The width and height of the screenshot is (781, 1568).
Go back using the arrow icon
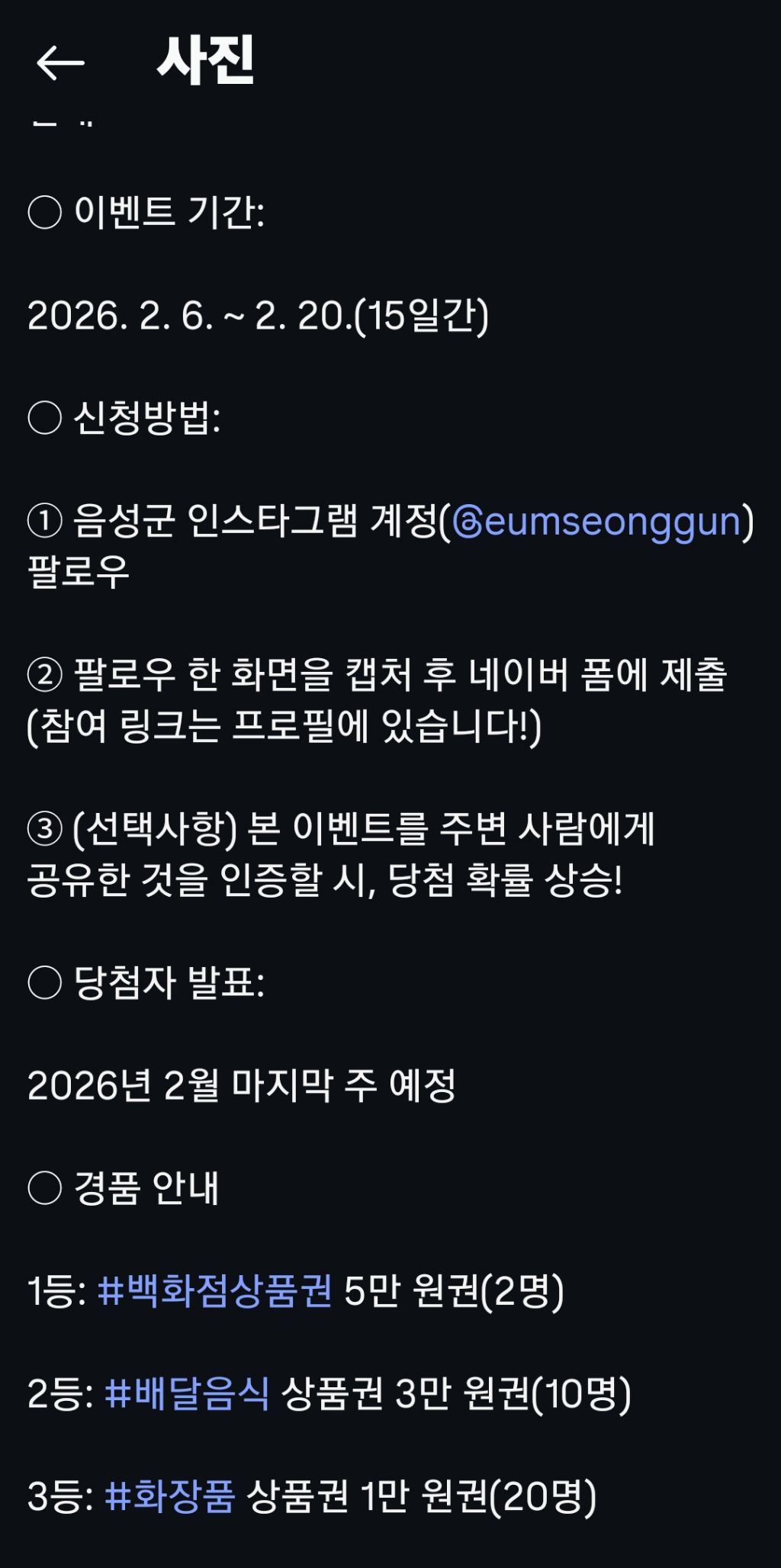60,63
